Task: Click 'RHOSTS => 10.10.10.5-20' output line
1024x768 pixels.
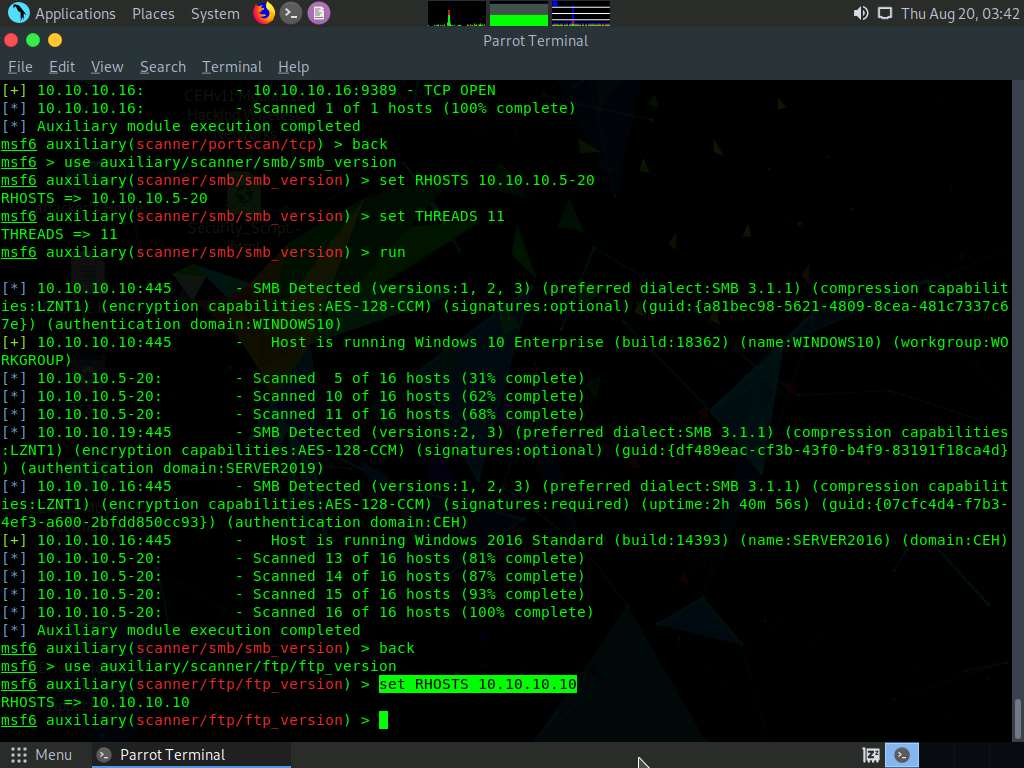Action: coord(104,198)
